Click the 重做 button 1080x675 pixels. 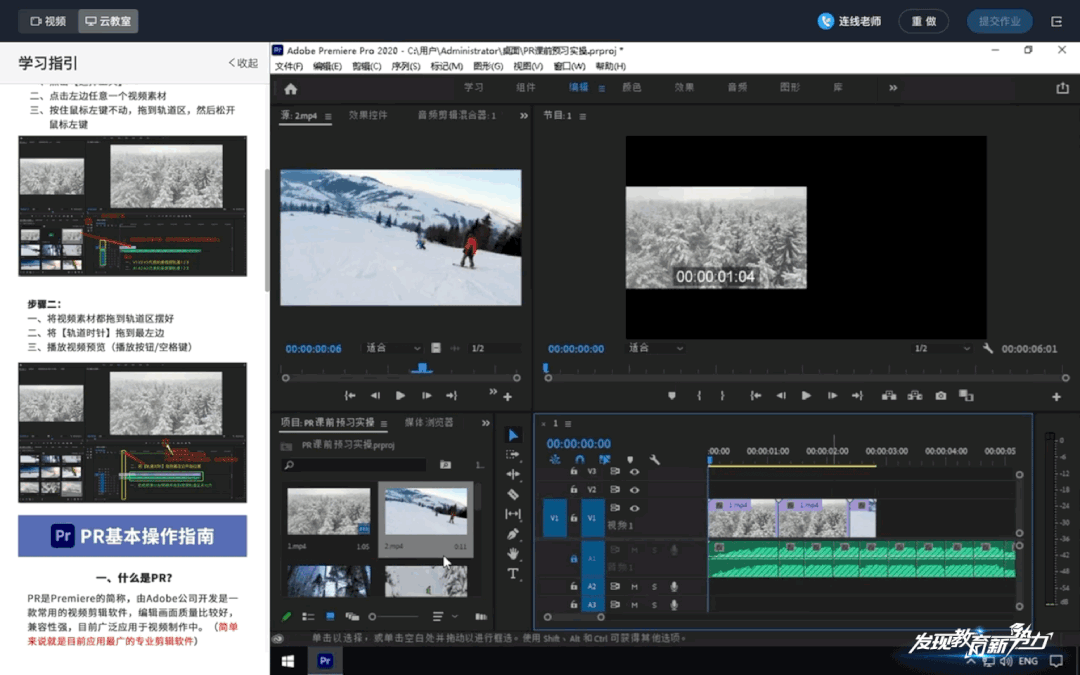[923, 21]
